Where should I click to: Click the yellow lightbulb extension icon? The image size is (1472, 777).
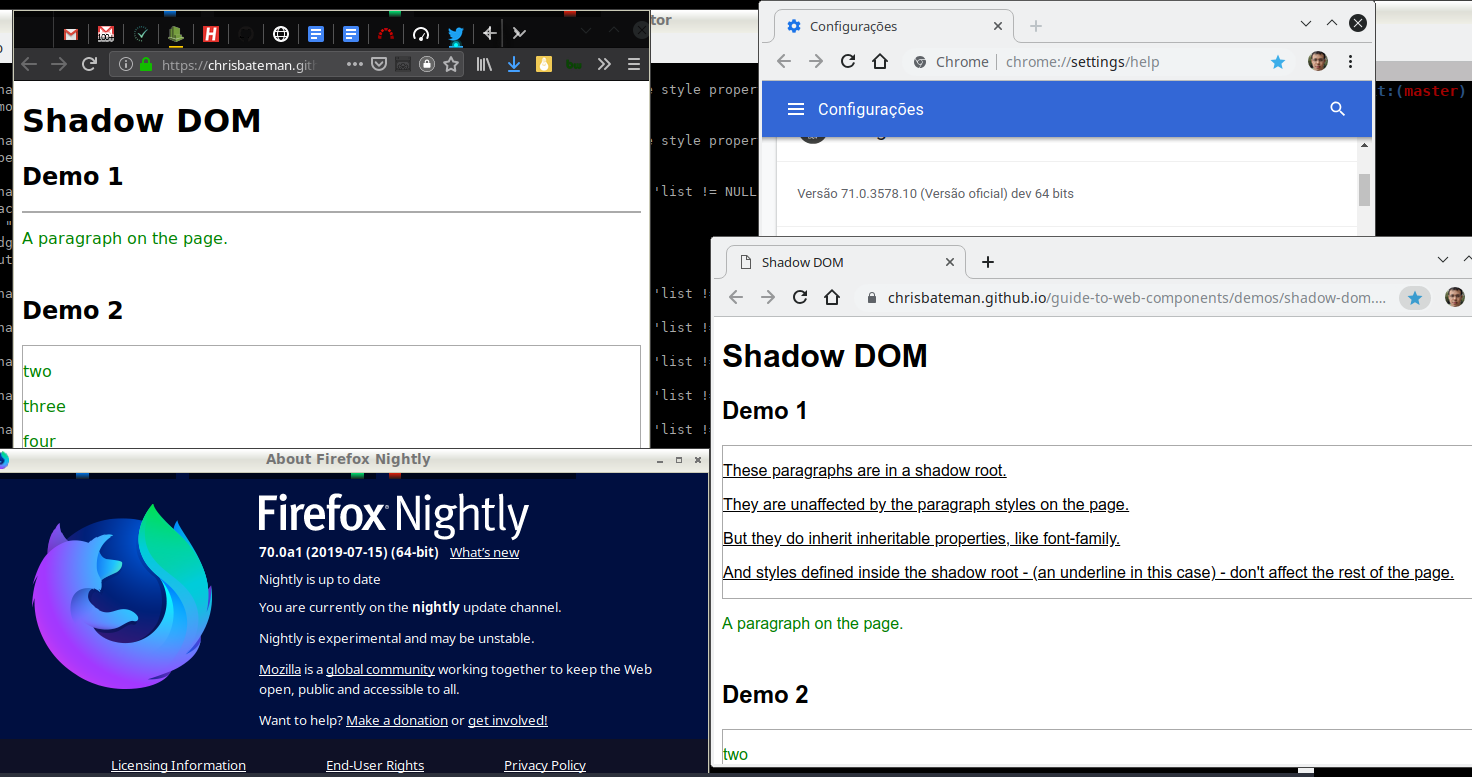tap(543, 63)
